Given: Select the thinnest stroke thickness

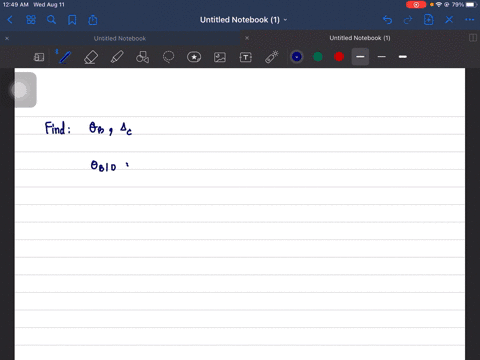Looking at the screenshot, I should 382,57.
